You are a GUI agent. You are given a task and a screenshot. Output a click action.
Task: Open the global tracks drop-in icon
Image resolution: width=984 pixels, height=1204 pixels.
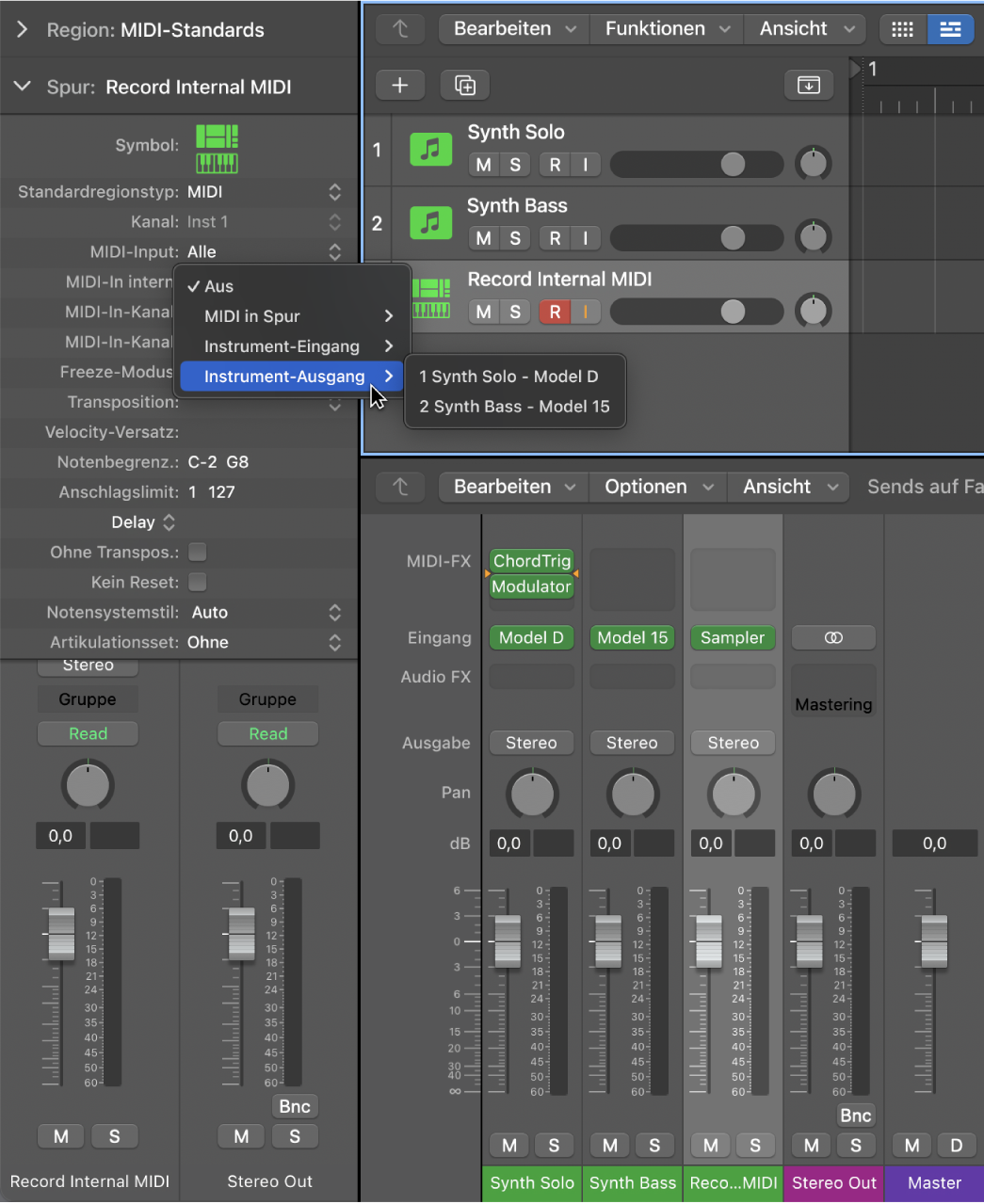809,85
